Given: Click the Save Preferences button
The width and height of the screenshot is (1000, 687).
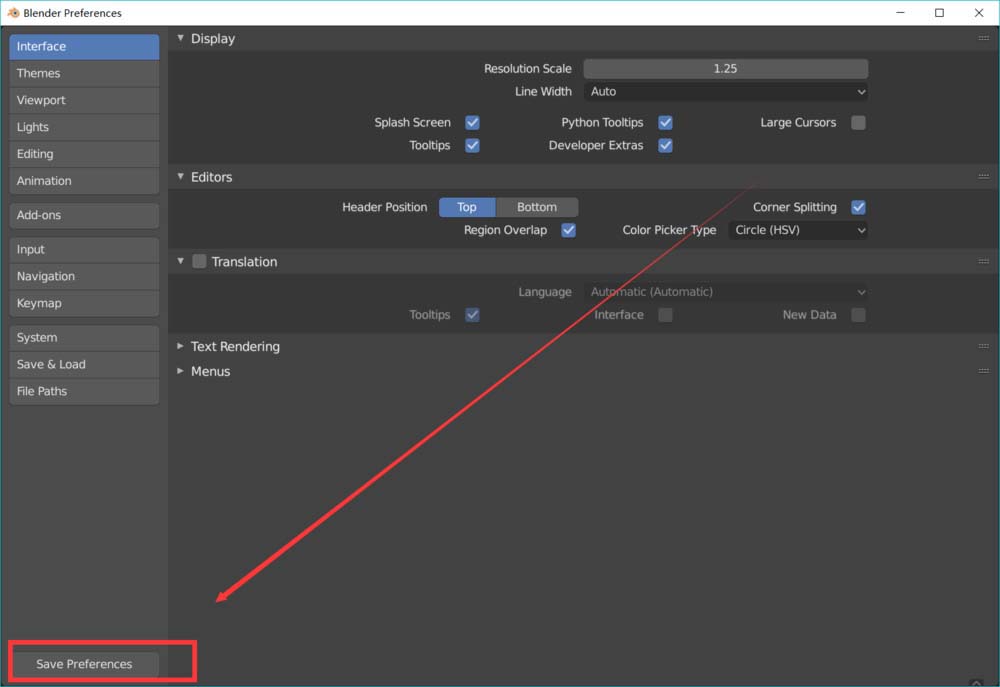Looking at the screenshot, I should click(84, 664).
